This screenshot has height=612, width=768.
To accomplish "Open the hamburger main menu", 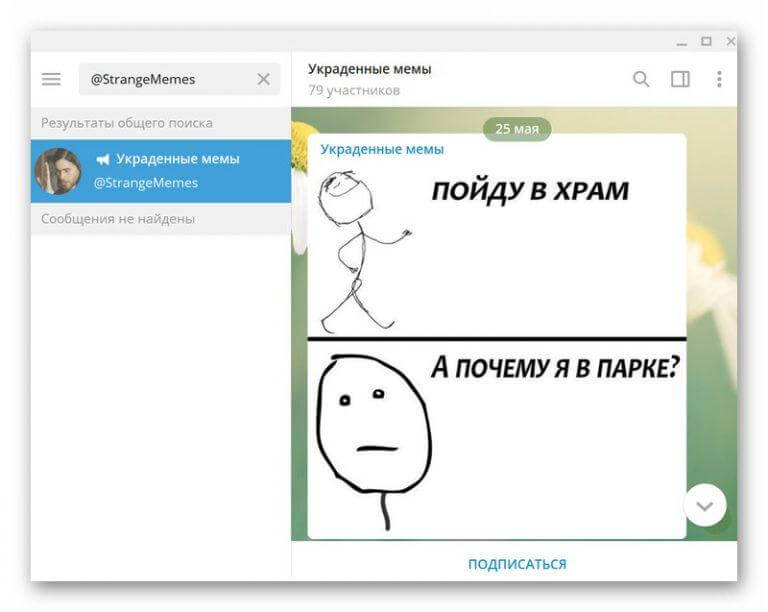I will pyautogui.click(x=51, y=79).
